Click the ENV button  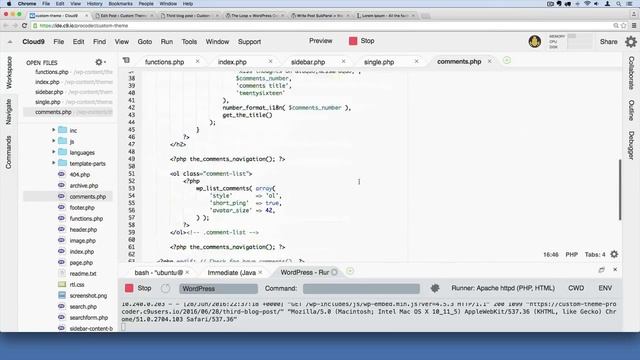[x=605, y=288]
